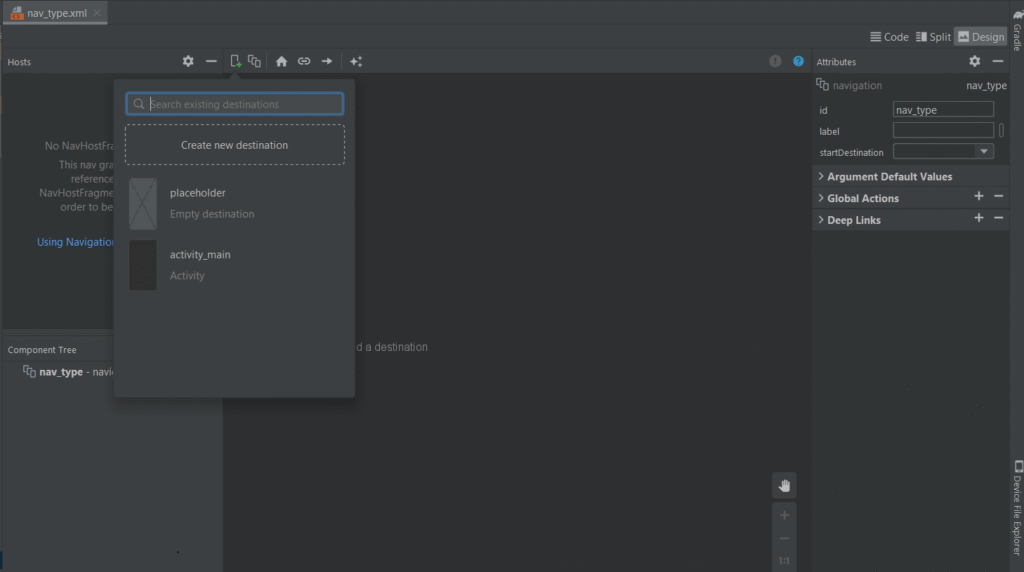Open the Gradle side panel
1024x572 pixels.
point(1017,29)
